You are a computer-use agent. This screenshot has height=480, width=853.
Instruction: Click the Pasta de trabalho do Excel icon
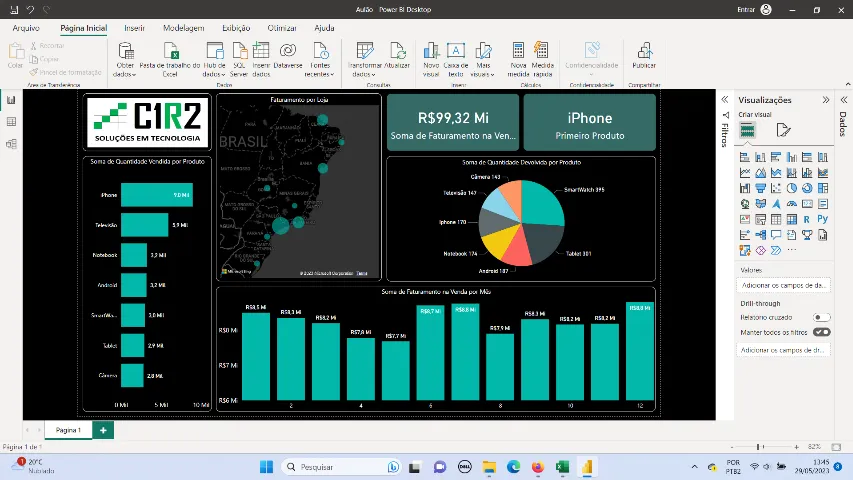click(170, 51)
